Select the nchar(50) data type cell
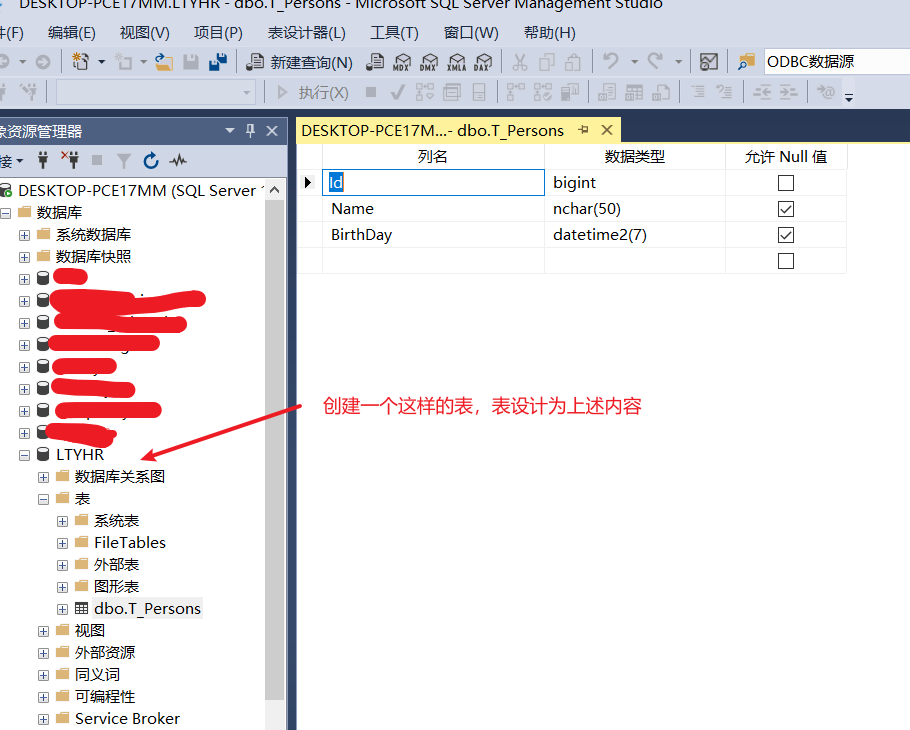 [634, 209]
